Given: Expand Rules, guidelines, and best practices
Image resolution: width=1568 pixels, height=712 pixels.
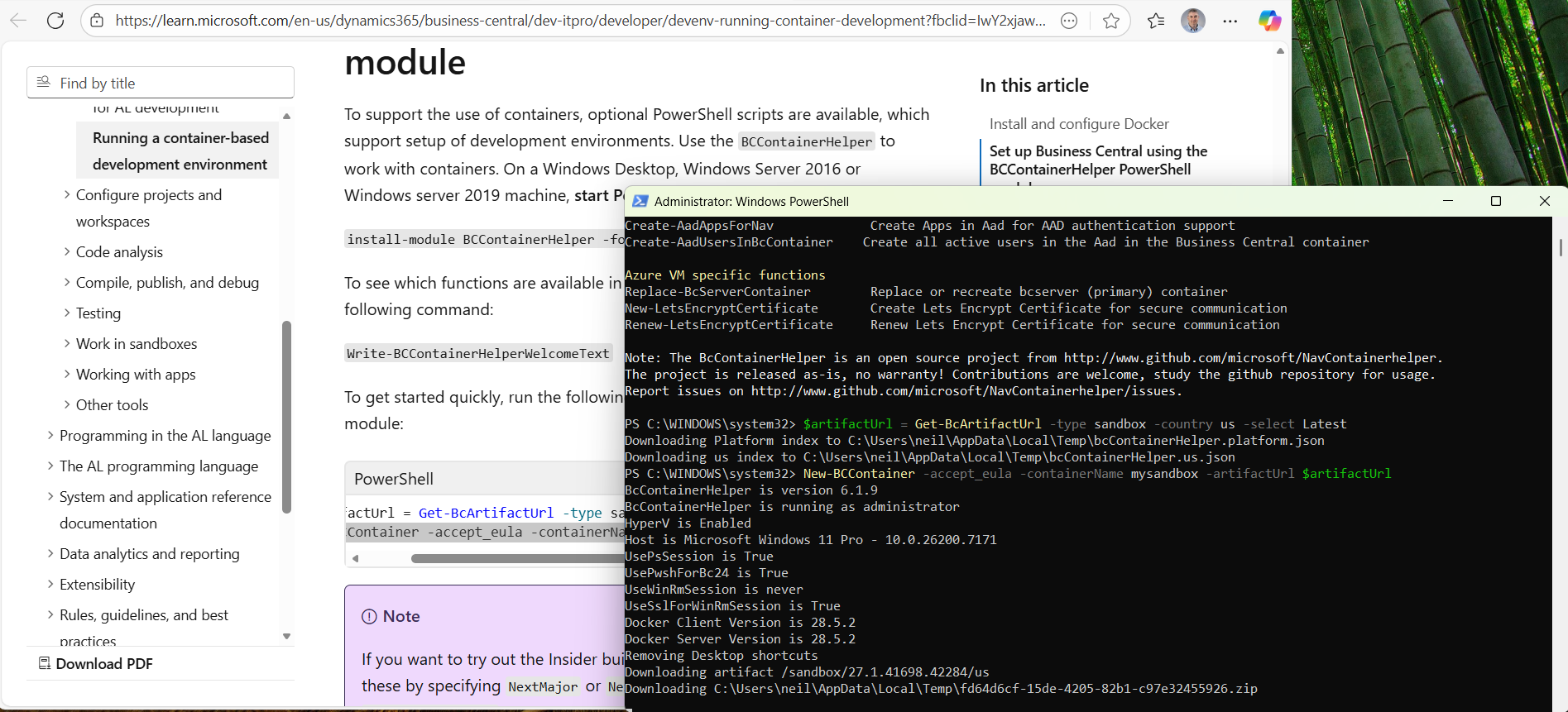Looking at the screenshot, I should click(50, 614).
